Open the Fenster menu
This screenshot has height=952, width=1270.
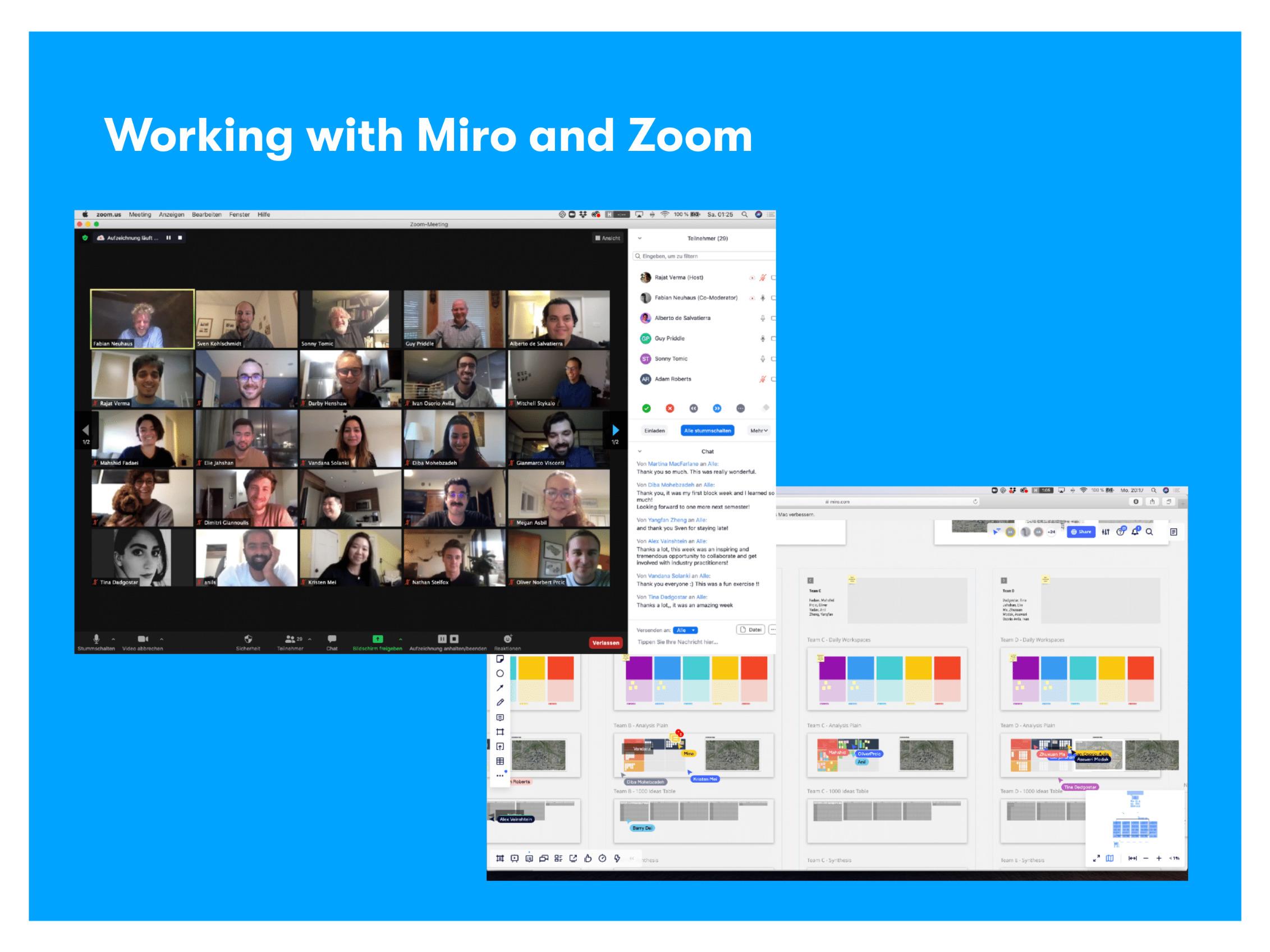240,215
